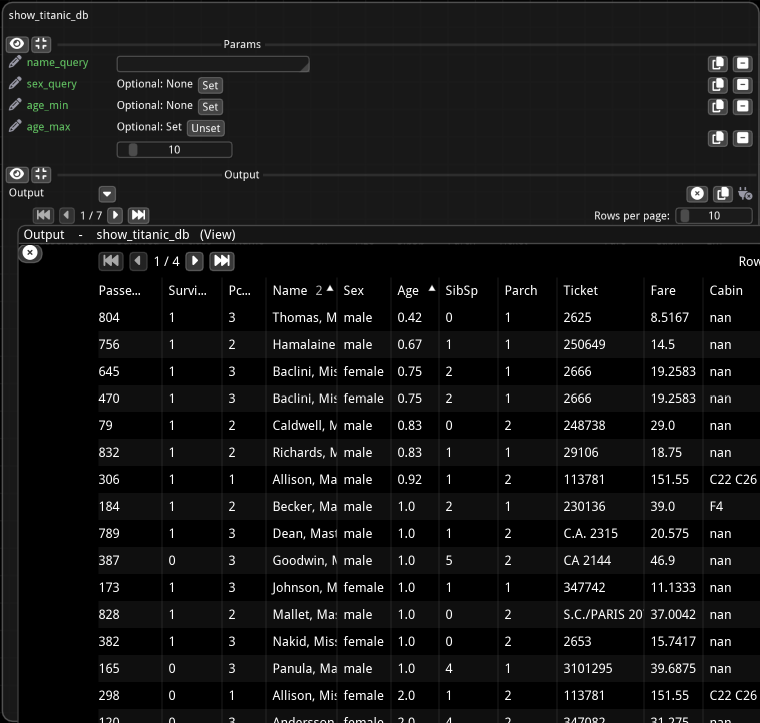Screen dimensions: 760x723
Task: Adjust the age_max slider showing 10
Action: [174, 150]
